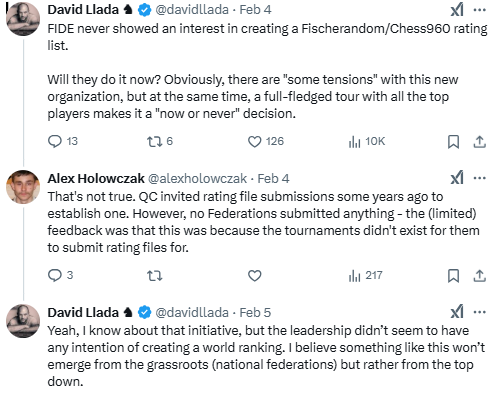Repost Alex Holowczak's tweet

[x=155, y=276]
